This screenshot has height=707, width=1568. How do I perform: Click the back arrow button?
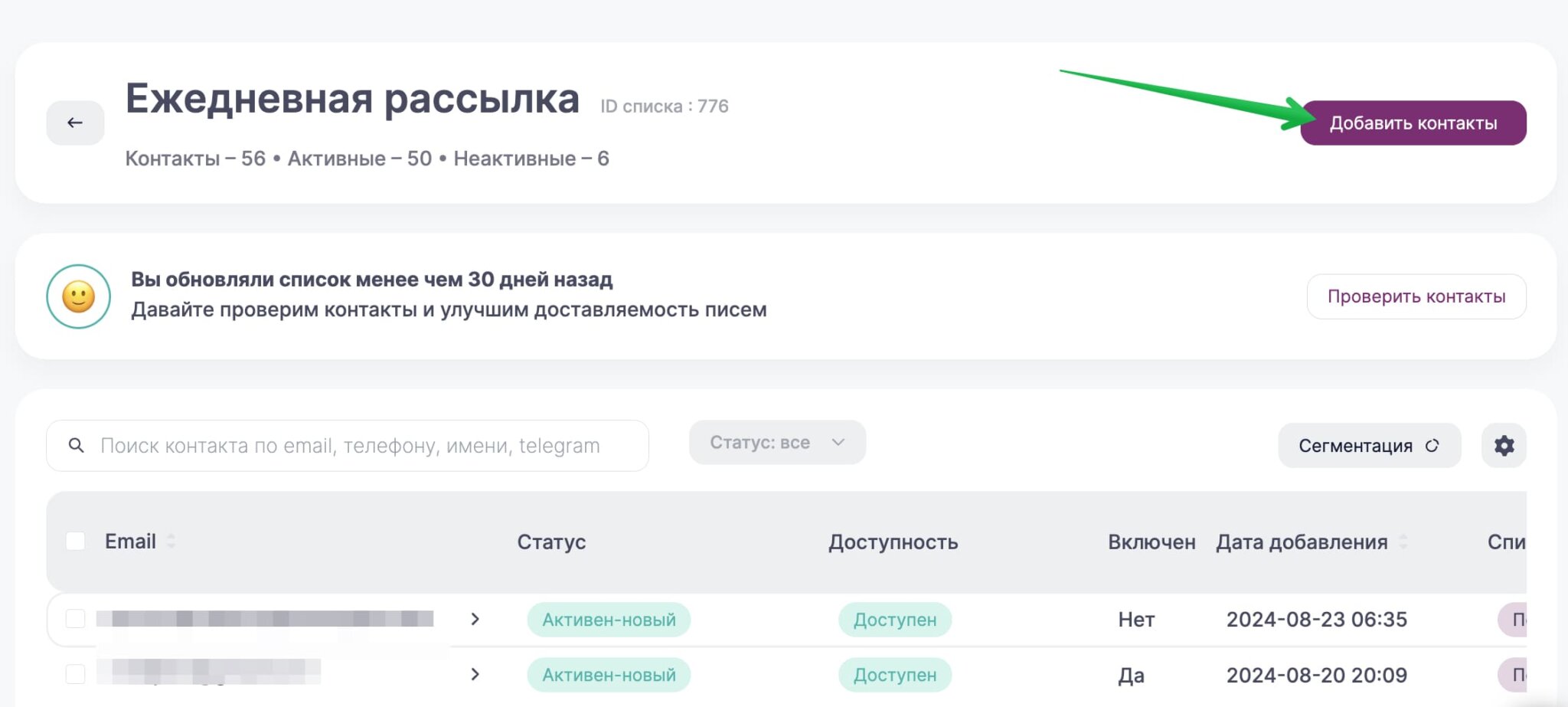coord(75,123)
